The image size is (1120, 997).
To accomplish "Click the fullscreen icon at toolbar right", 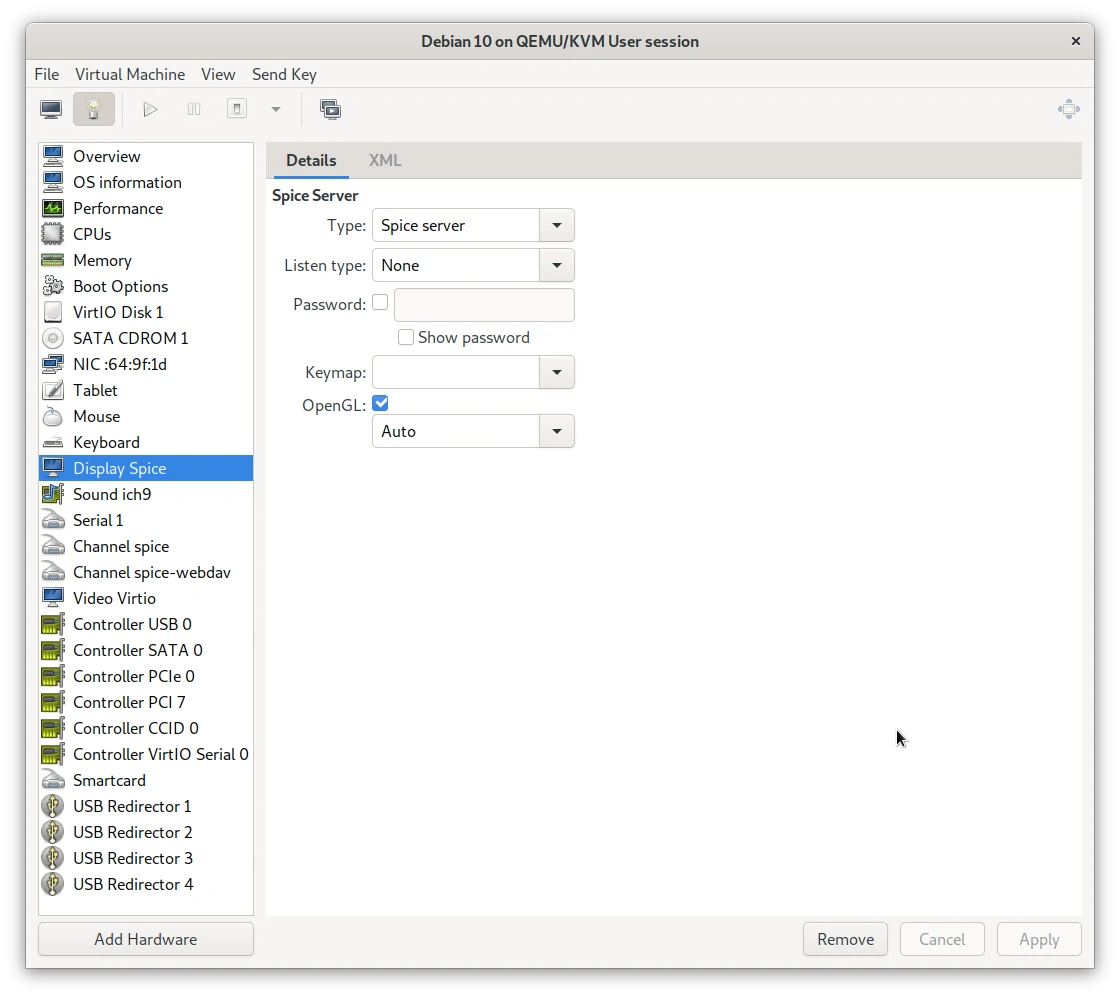I will [x=1069, y=109].
